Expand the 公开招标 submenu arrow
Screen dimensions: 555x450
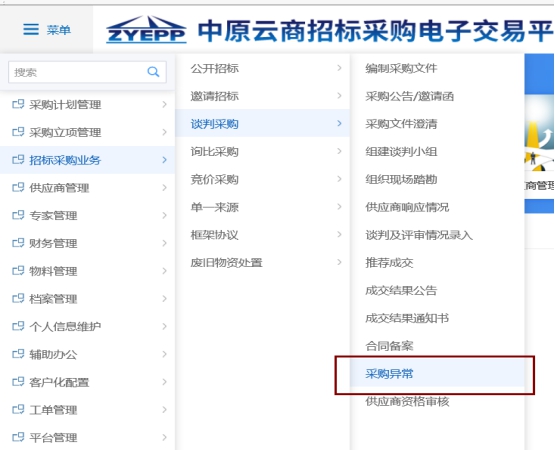[339, 68]
